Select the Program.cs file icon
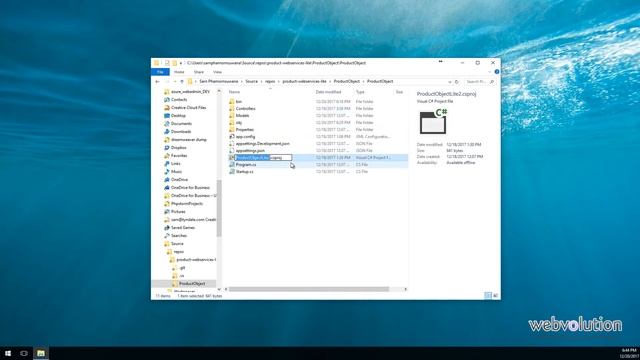The width and height of the screenshot is (640, 360). pos(232,164)
